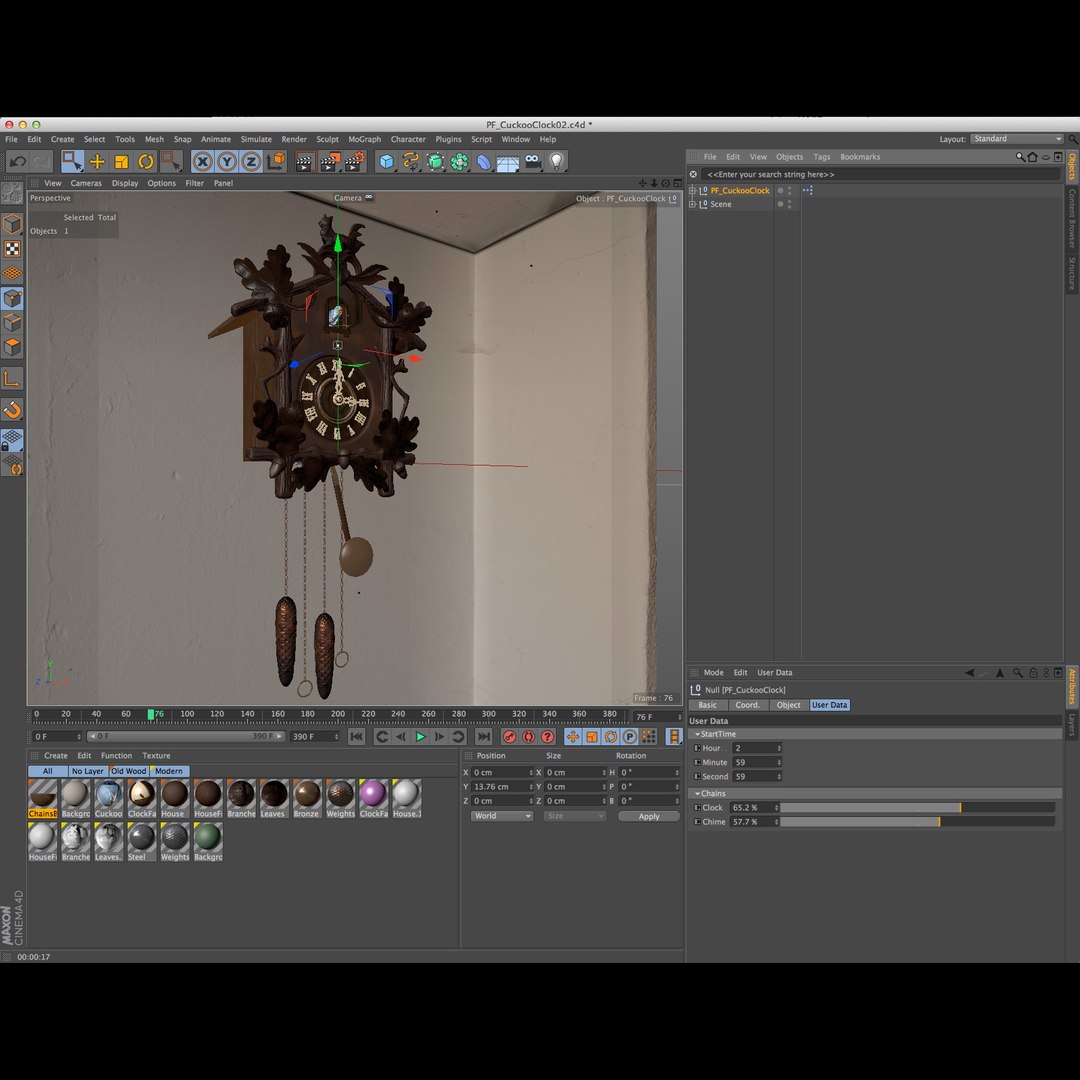Open the viewport Cameras menu

point(85,183)
